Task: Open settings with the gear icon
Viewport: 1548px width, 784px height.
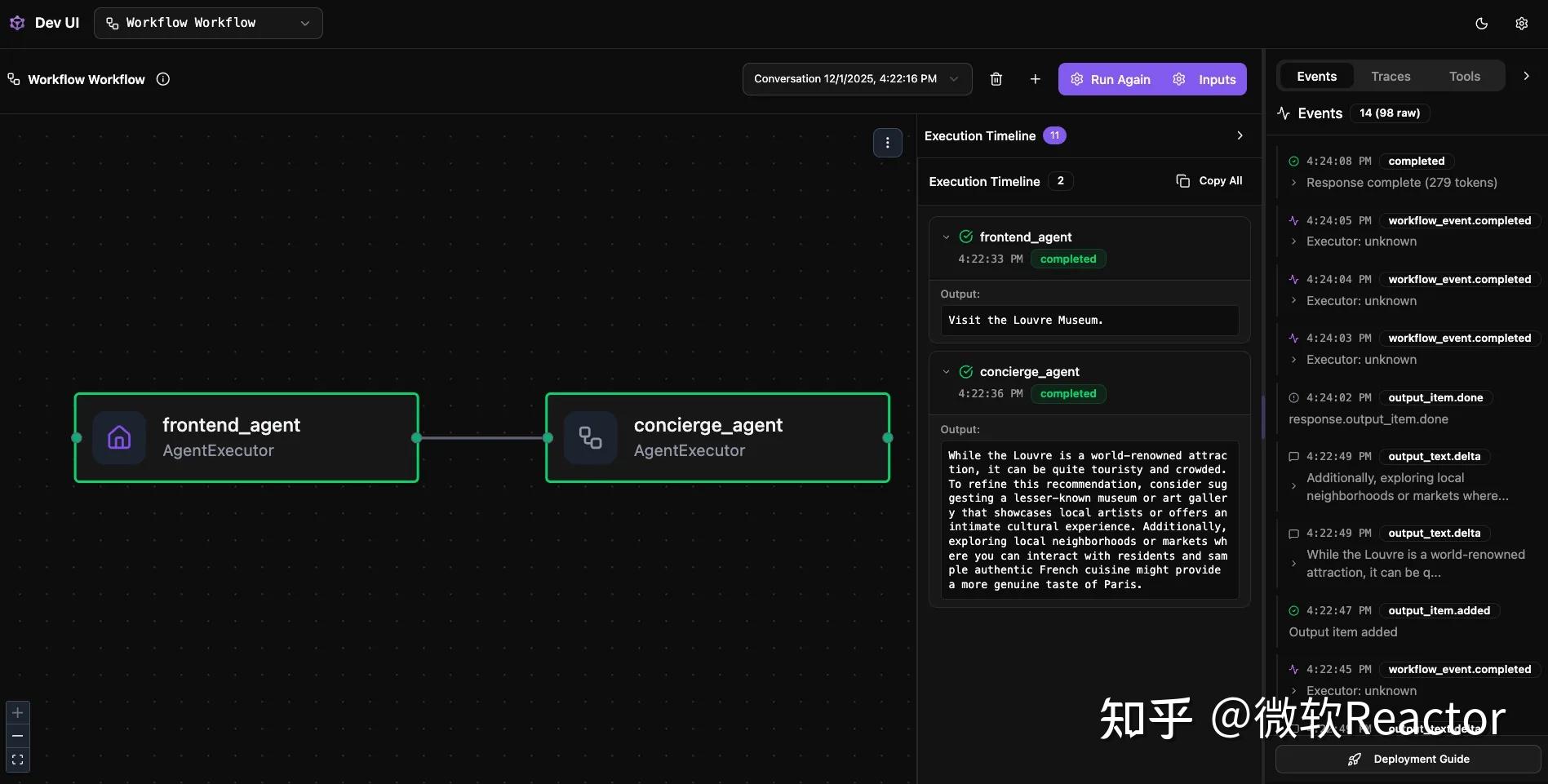Action: click(1521, 23)
